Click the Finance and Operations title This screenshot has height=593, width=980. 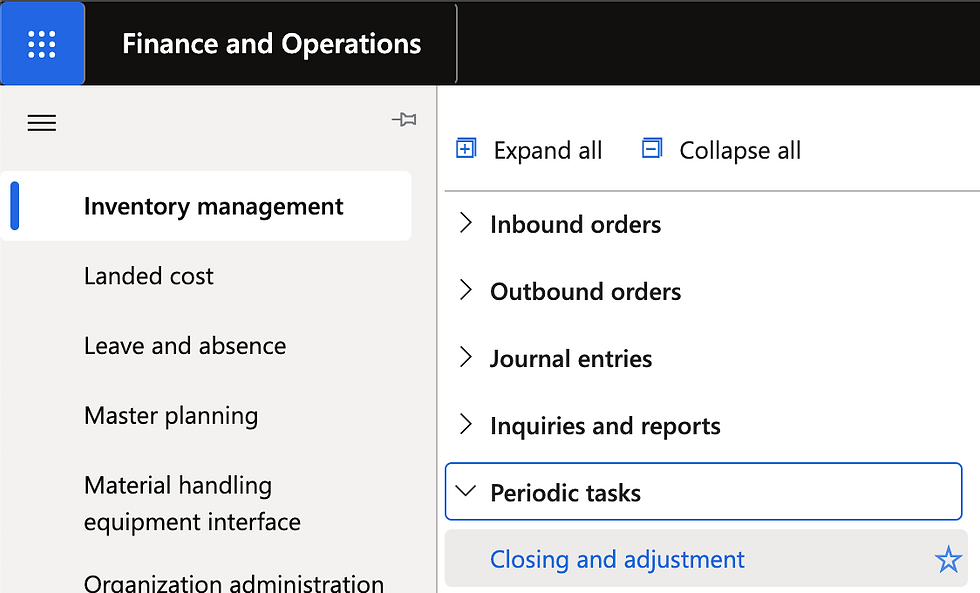(x=271, y=44)
